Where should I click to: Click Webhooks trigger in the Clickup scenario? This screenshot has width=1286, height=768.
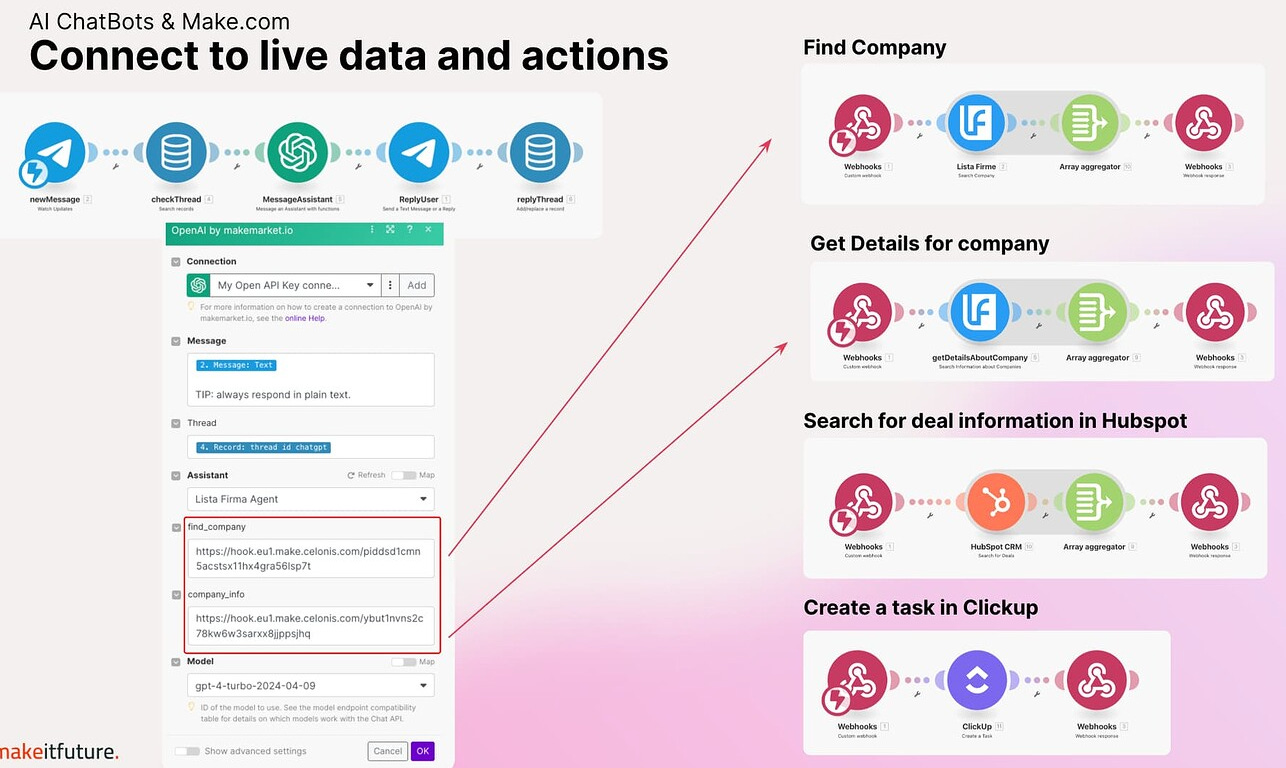click(x=858, y=681)
